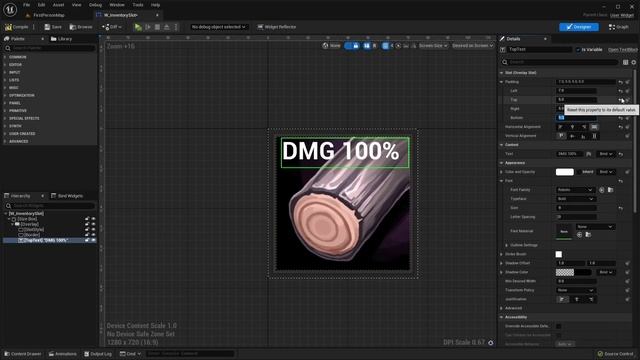
Task: Open the Debug menu
Action: (x=95, y=5)
